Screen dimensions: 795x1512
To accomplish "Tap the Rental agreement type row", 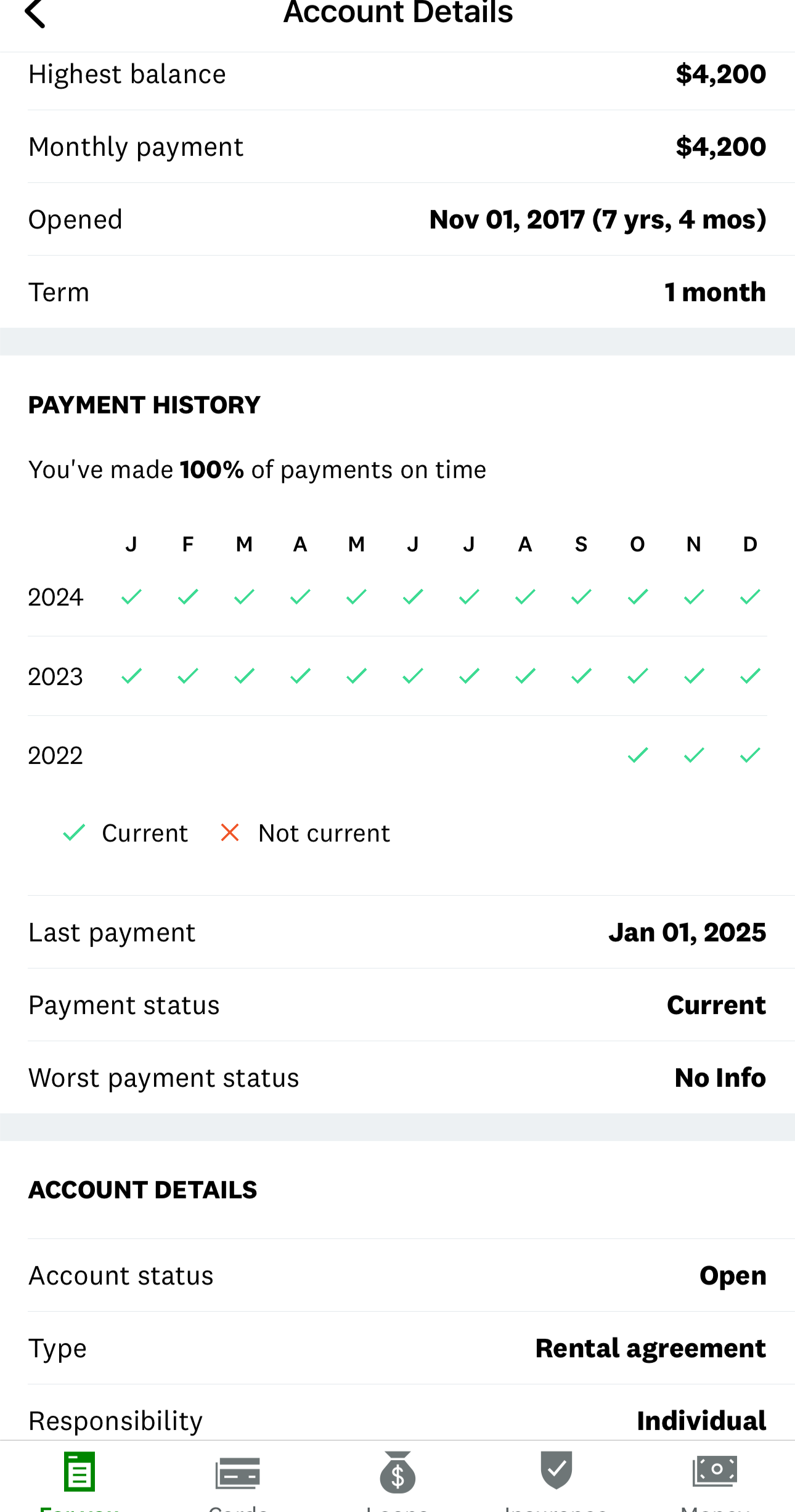I will tap(397, 1348).
